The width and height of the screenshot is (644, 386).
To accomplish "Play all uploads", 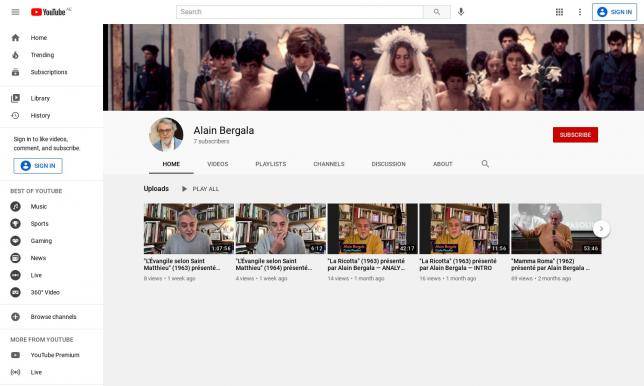I will coord(200,189).
